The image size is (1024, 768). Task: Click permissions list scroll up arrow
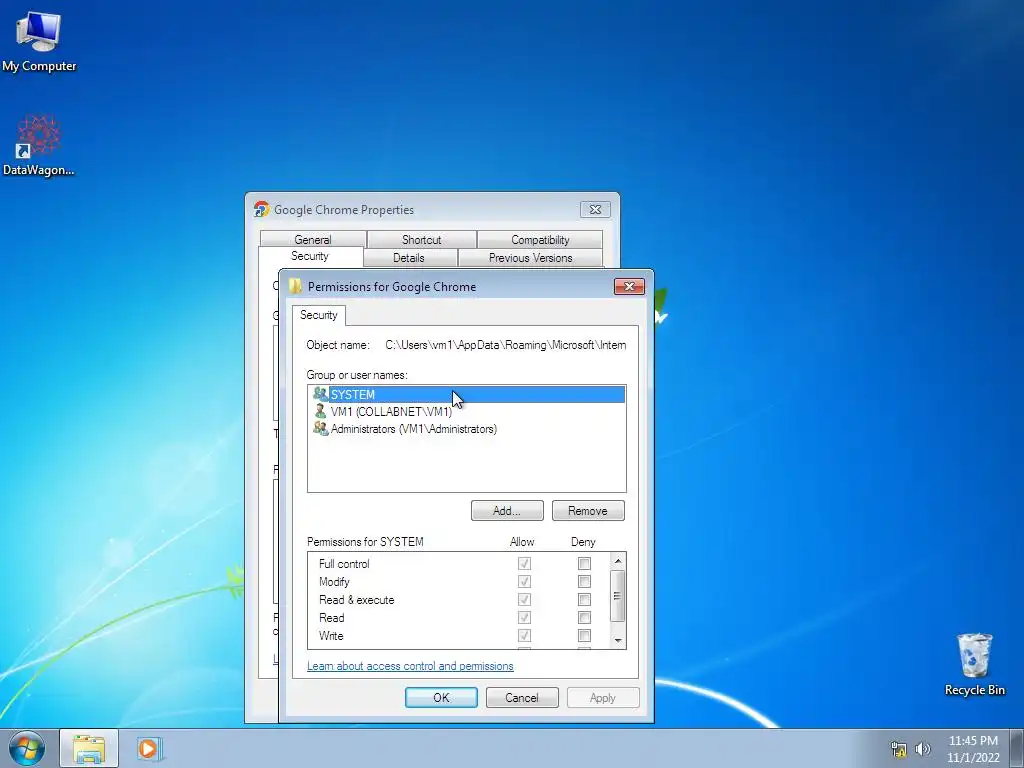(x=618, y=561)
